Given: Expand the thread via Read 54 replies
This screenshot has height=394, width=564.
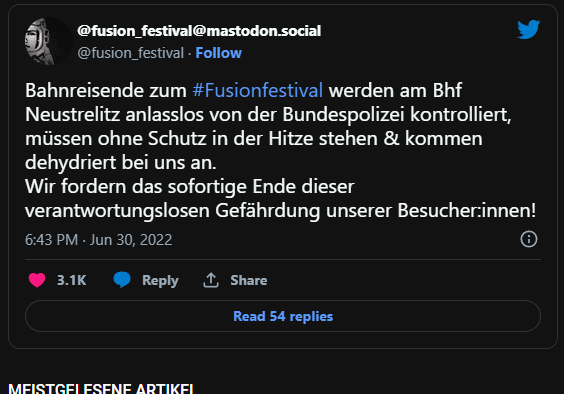Looking at the screenshot, I should pos(283,316).
